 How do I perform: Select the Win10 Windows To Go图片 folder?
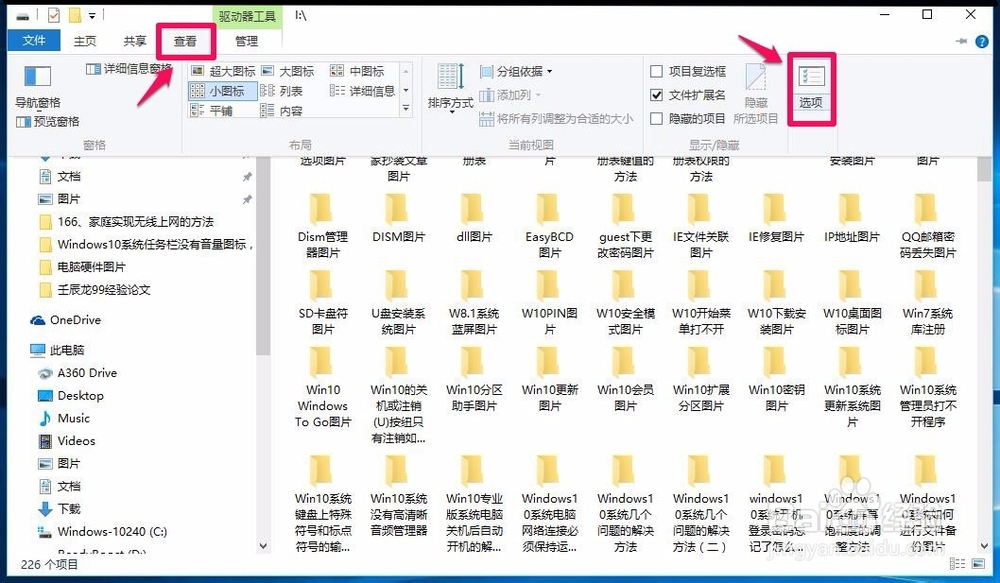point(323,387)
